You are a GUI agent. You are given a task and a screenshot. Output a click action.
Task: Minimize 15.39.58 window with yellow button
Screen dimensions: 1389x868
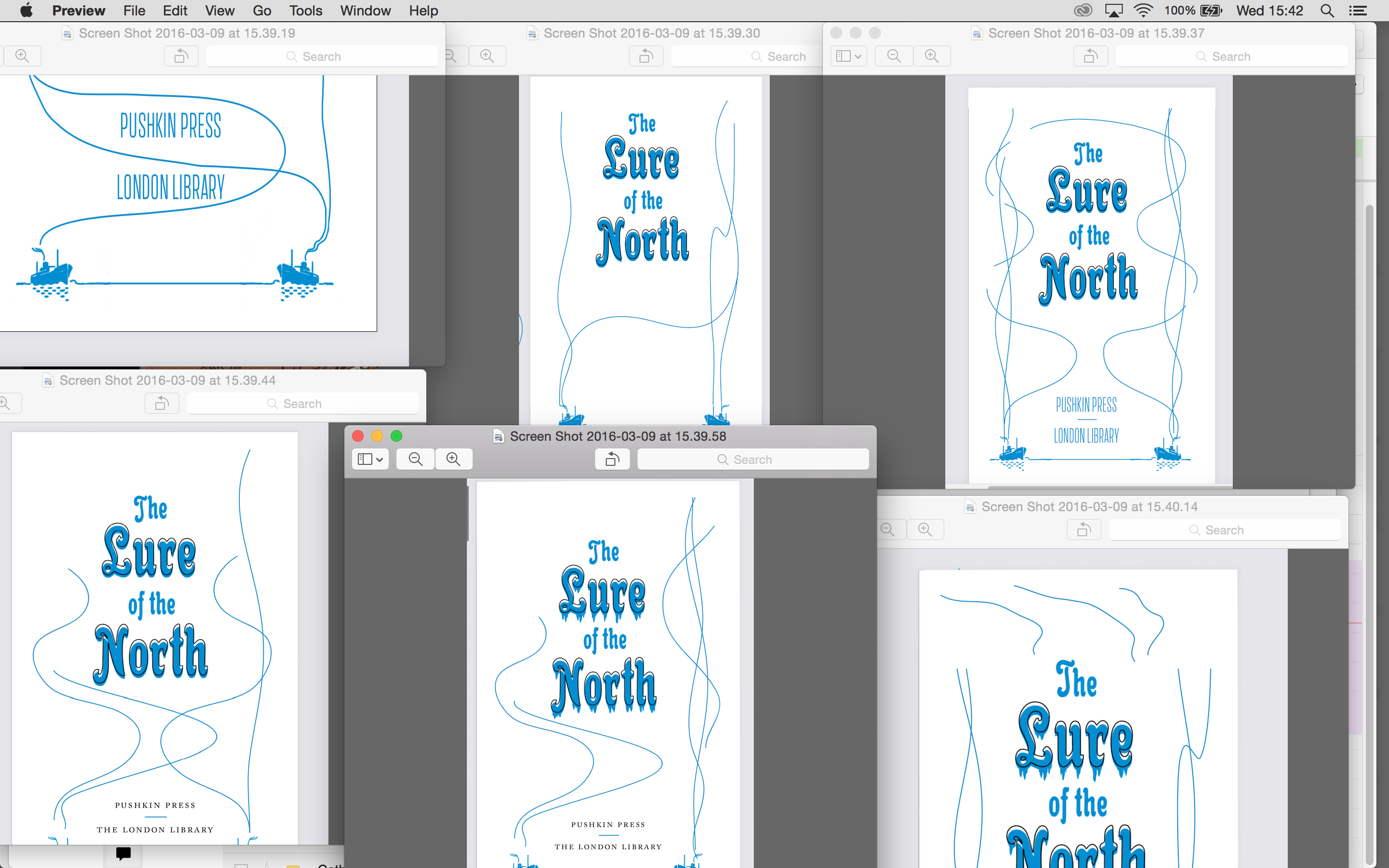pyautogui.click(x=377, y=436)
